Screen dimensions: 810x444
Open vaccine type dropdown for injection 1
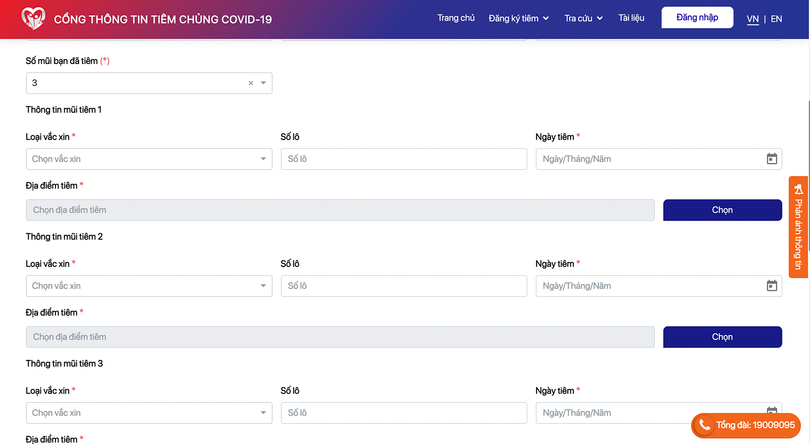pos(148,159)
